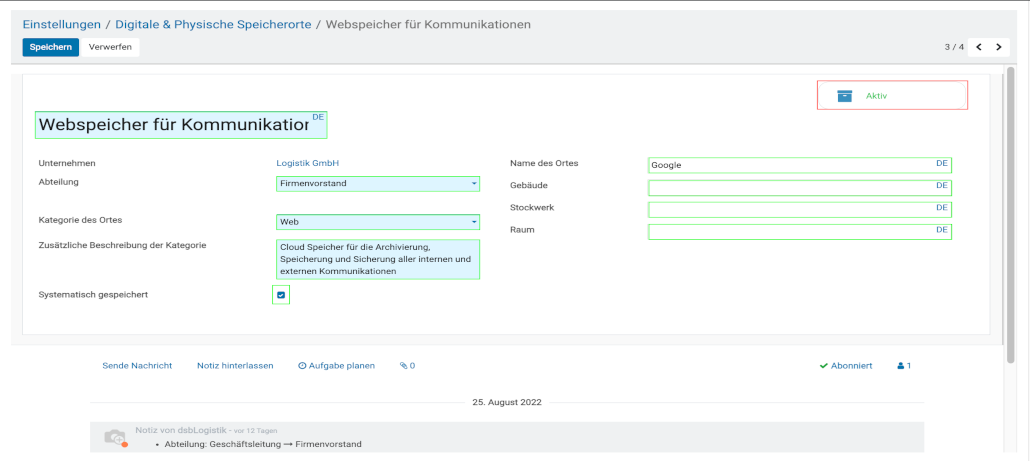Click the checkmark icon next to Abonniert
Viewport: 1030px width, 461px height.
click(x=823, y=366)
